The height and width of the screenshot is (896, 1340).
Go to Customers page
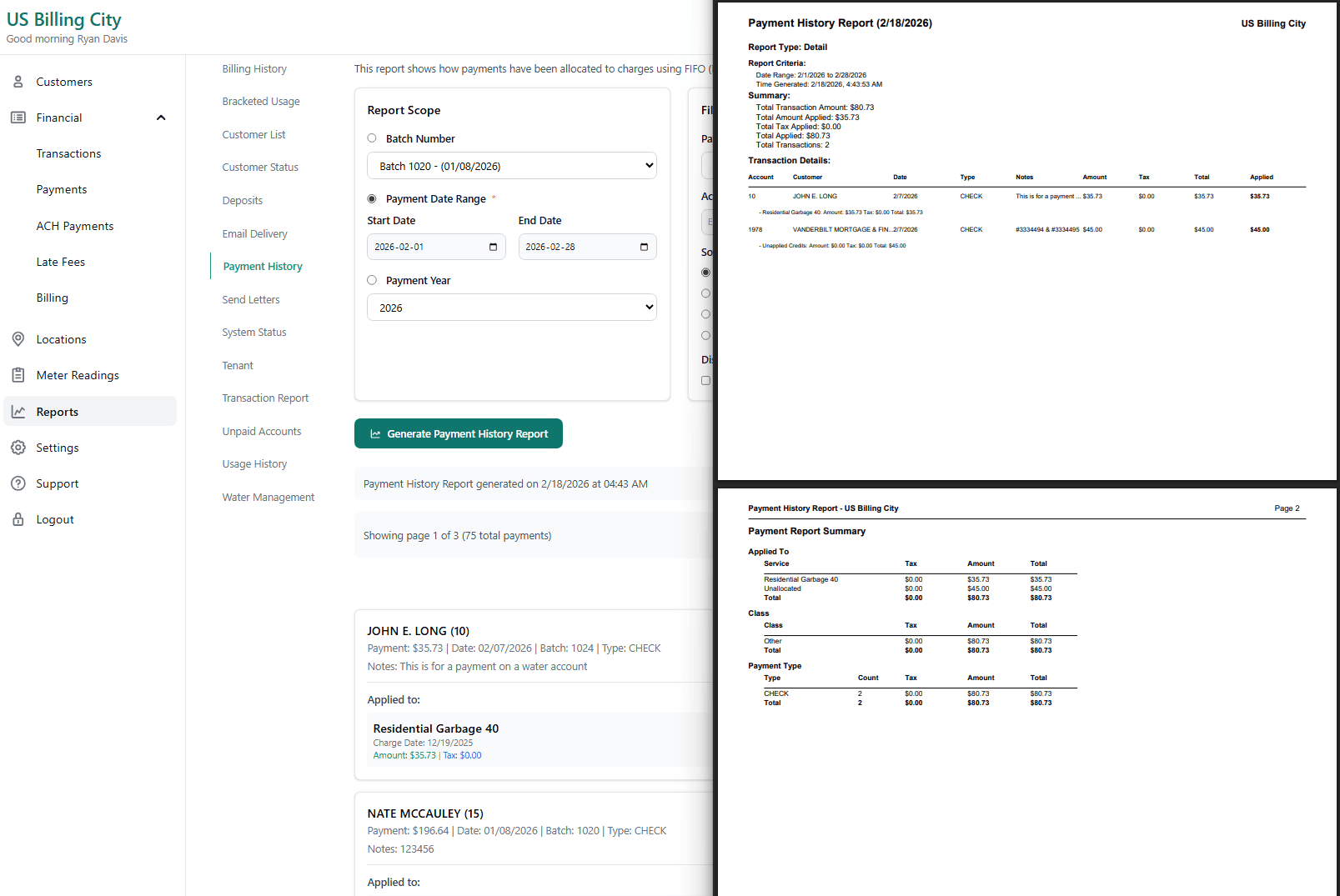[x=64, y=82]
